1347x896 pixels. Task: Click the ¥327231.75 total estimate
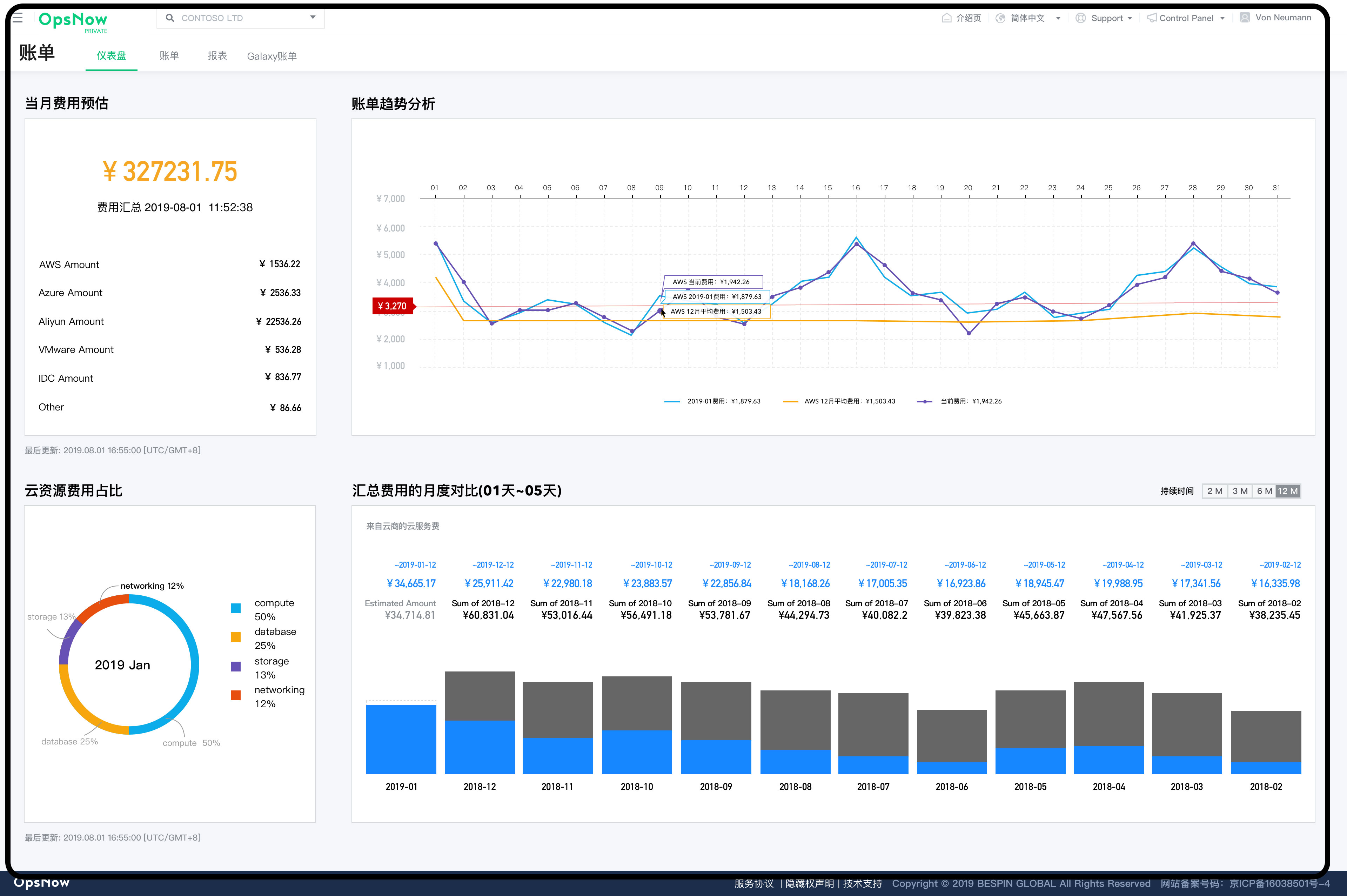(170, 172)
